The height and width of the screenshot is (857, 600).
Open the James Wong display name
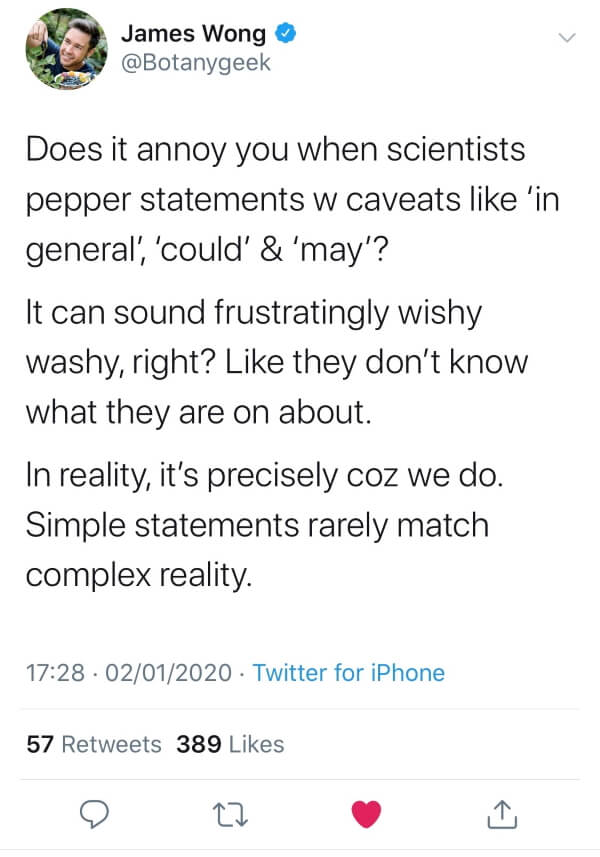click(x=193, y=33)
